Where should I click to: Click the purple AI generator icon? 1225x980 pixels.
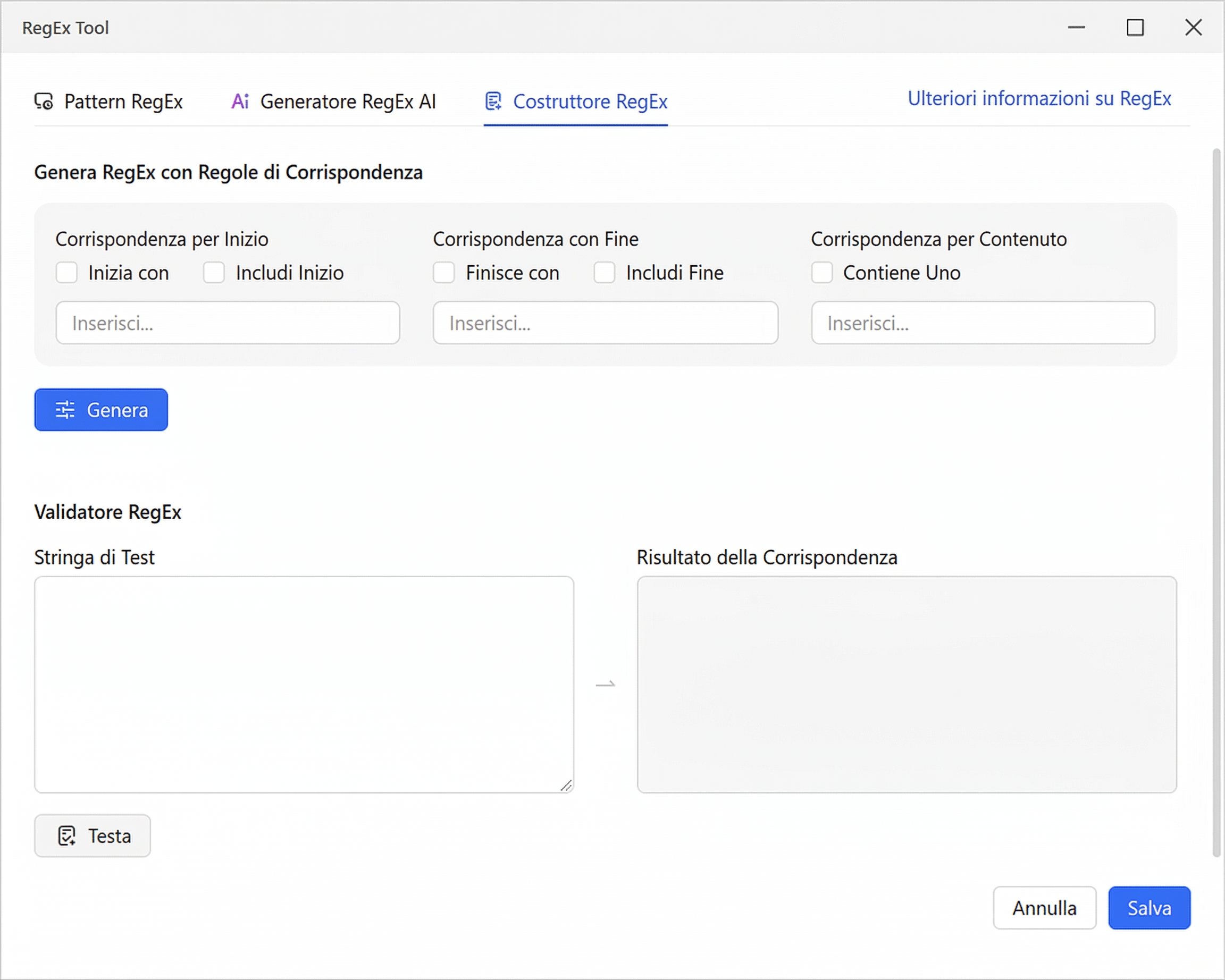pos(240,102)
